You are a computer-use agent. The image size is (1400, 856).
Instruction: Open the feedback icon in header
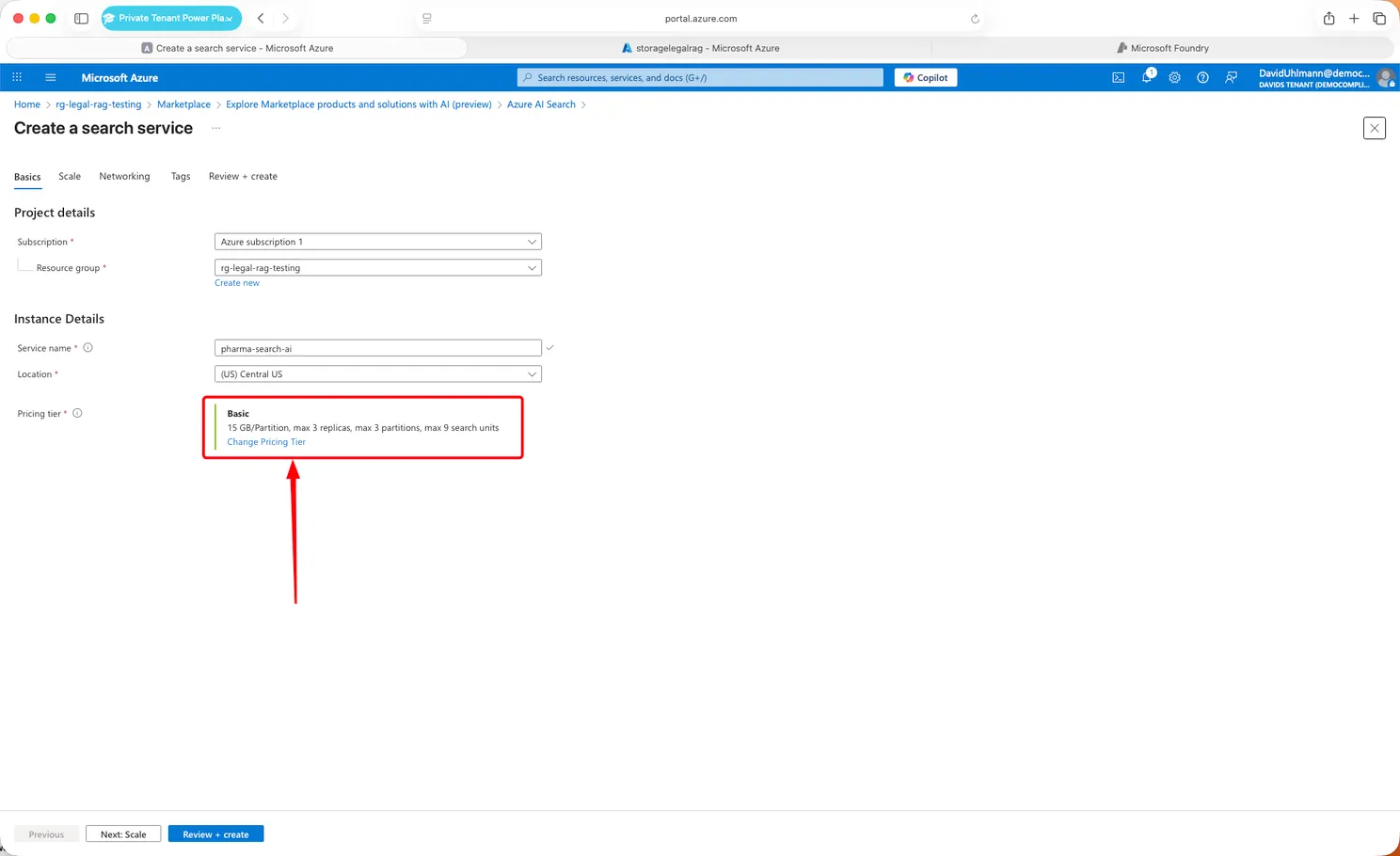[x=1231, y=77]
